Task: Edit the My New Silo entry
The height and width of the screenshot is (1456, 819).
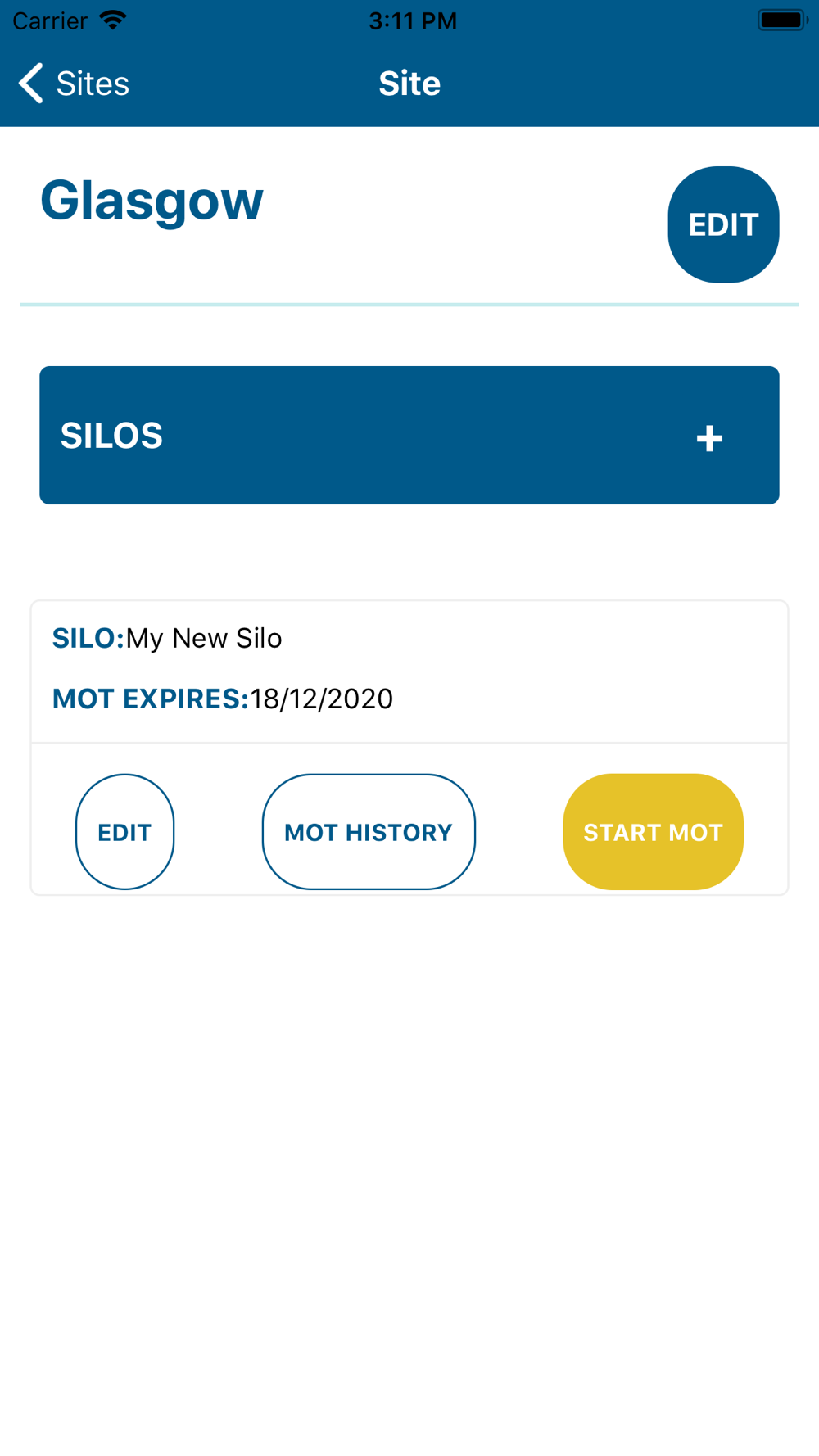Action: point(124,832)
